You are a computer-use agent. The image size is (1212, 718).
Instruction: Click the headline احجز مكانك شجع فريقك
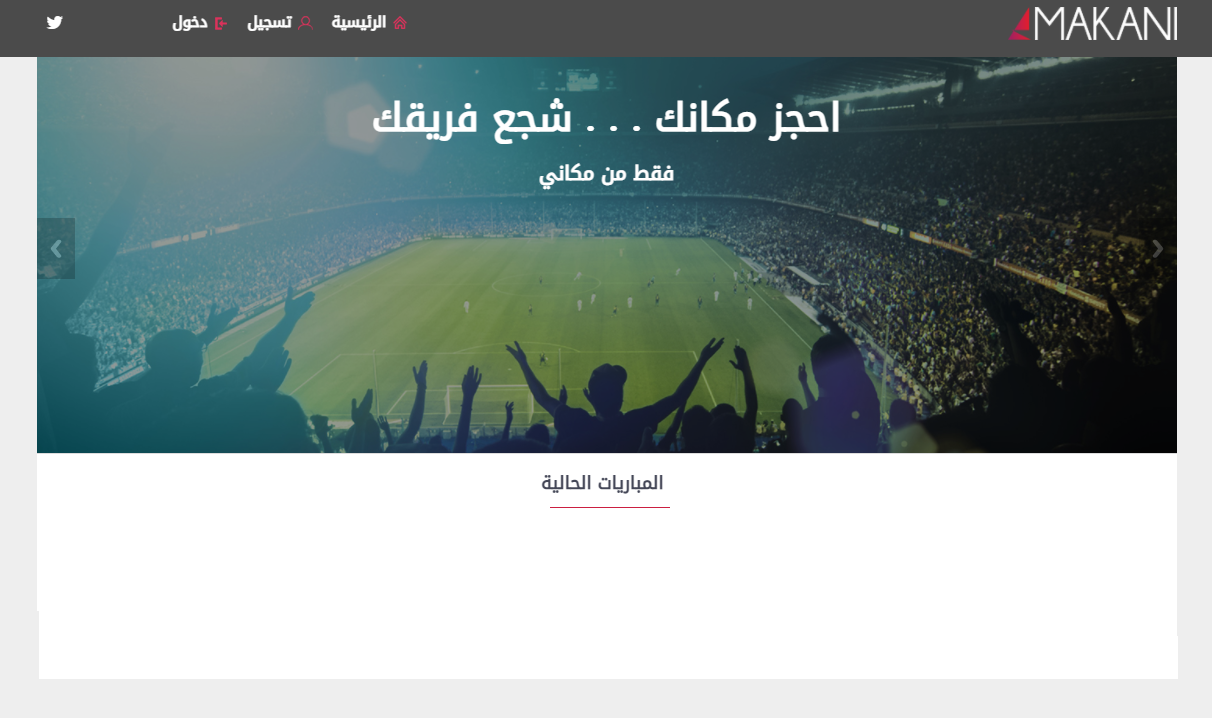[606, 119]
